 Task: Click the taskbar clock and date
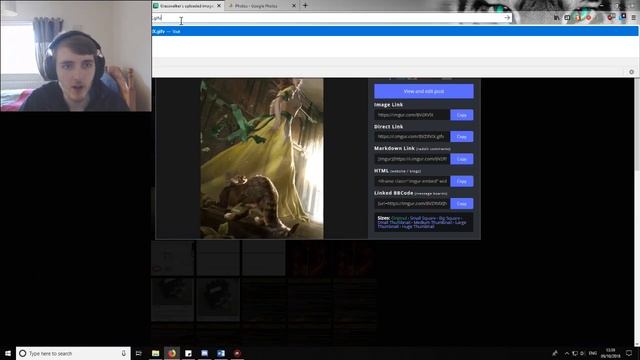pyautogui.click(x=611, y=353)
